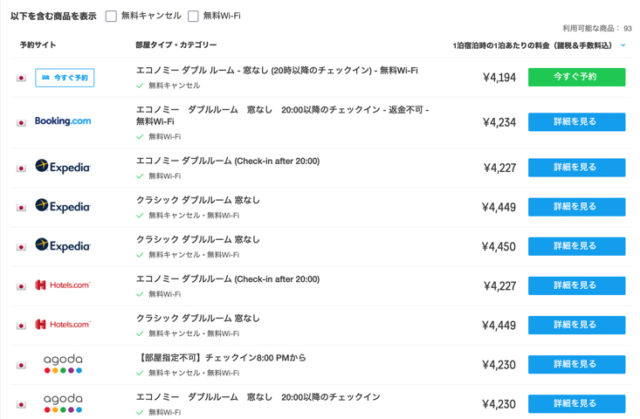Click the outlined 今すぐ予約 button at left
Screen dimensions: 640x419
(x=65, y=78)
